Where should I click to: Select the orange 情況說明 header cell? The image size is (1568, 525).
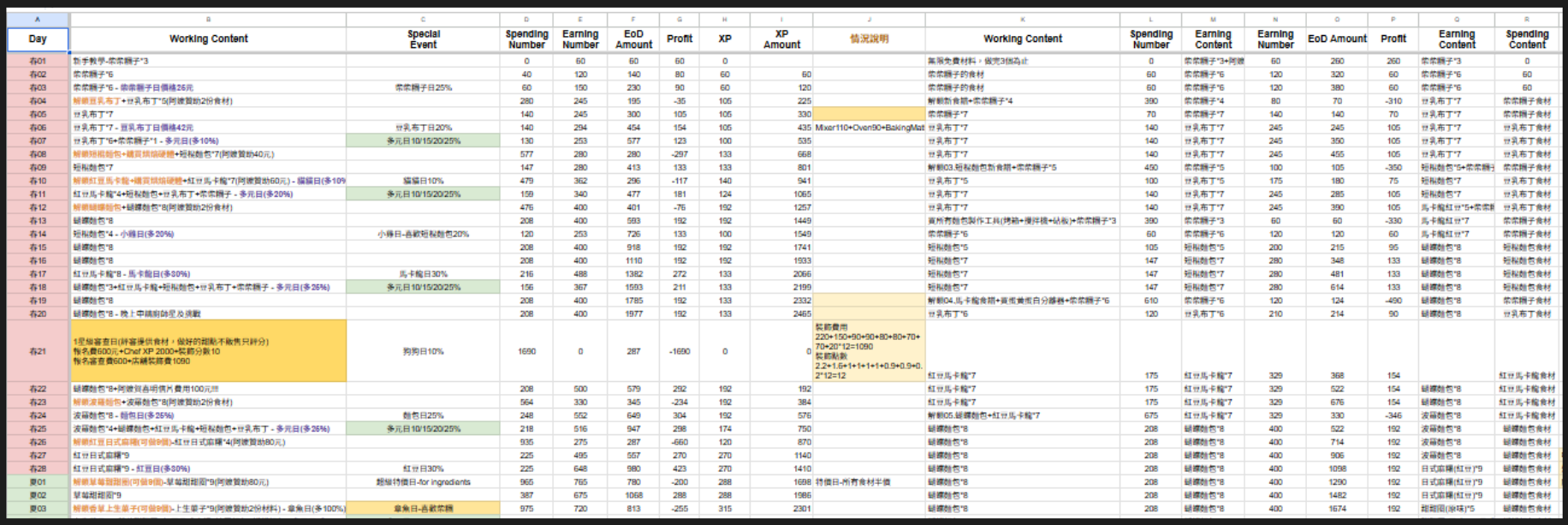point(869,39)
